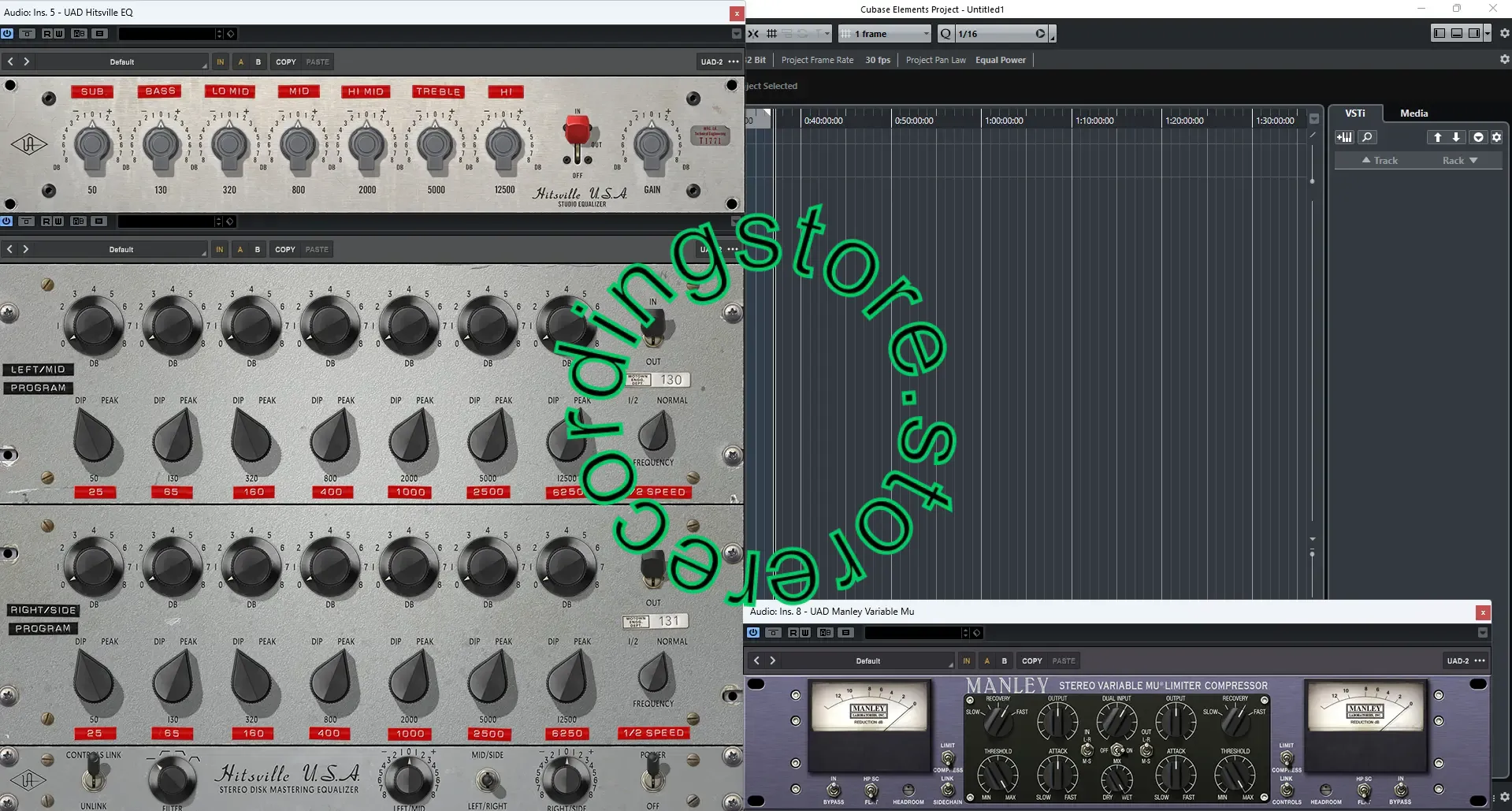Toggle Hitsville EQ plugin power button
The image size is (1512, 811).
click(7, 34)
